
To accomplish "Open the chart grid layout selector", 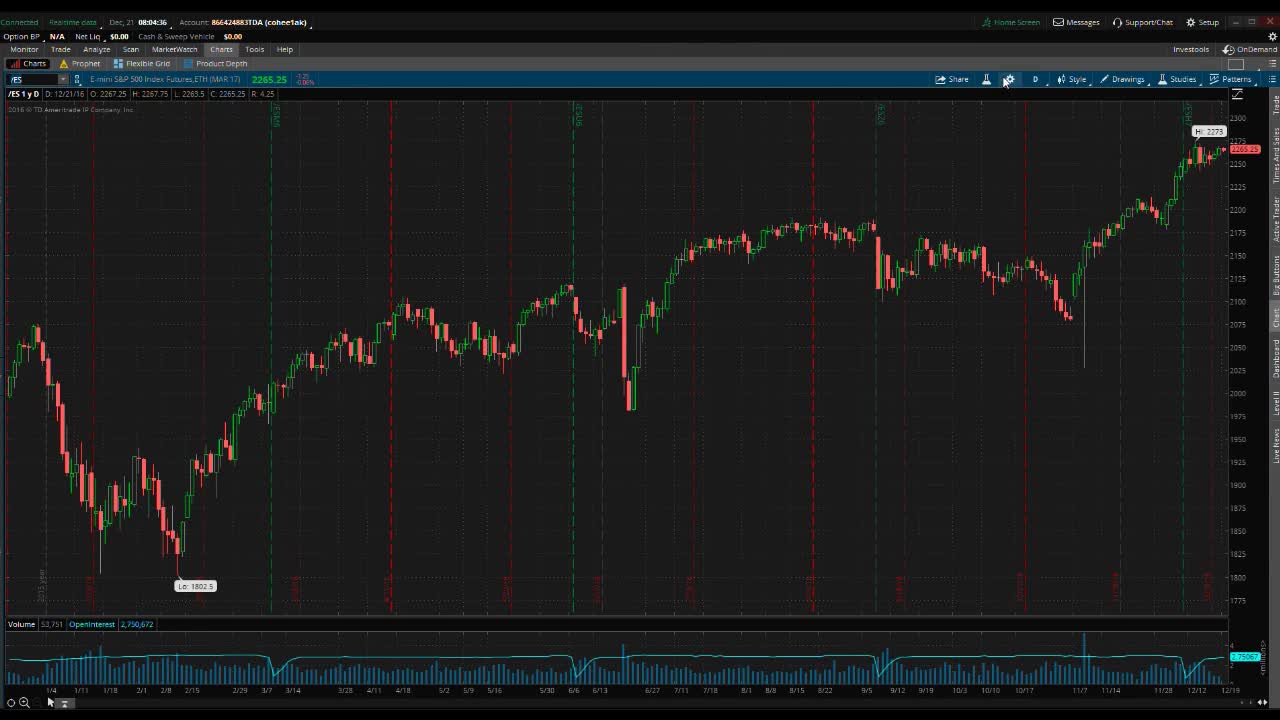I will coord(1236,64).
